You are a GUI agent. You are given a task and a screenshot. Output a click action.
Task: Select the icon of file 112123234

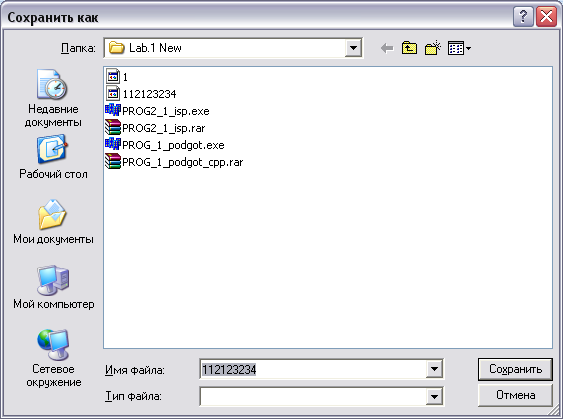coord(113,93)
